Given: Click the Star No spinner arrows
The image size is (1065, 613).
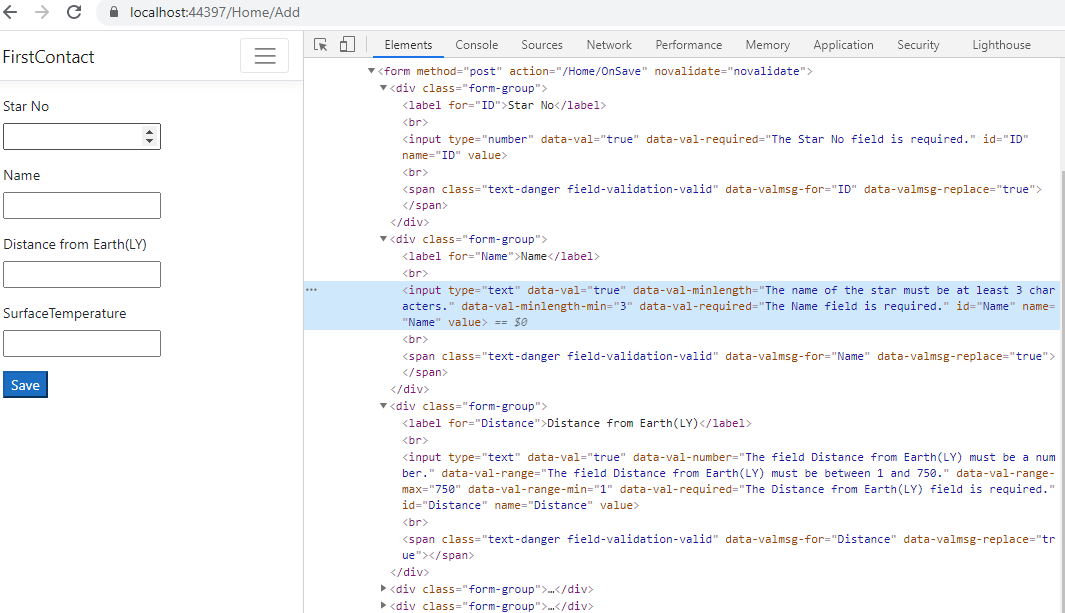Looking at the screenshot, I should [150, 137].
